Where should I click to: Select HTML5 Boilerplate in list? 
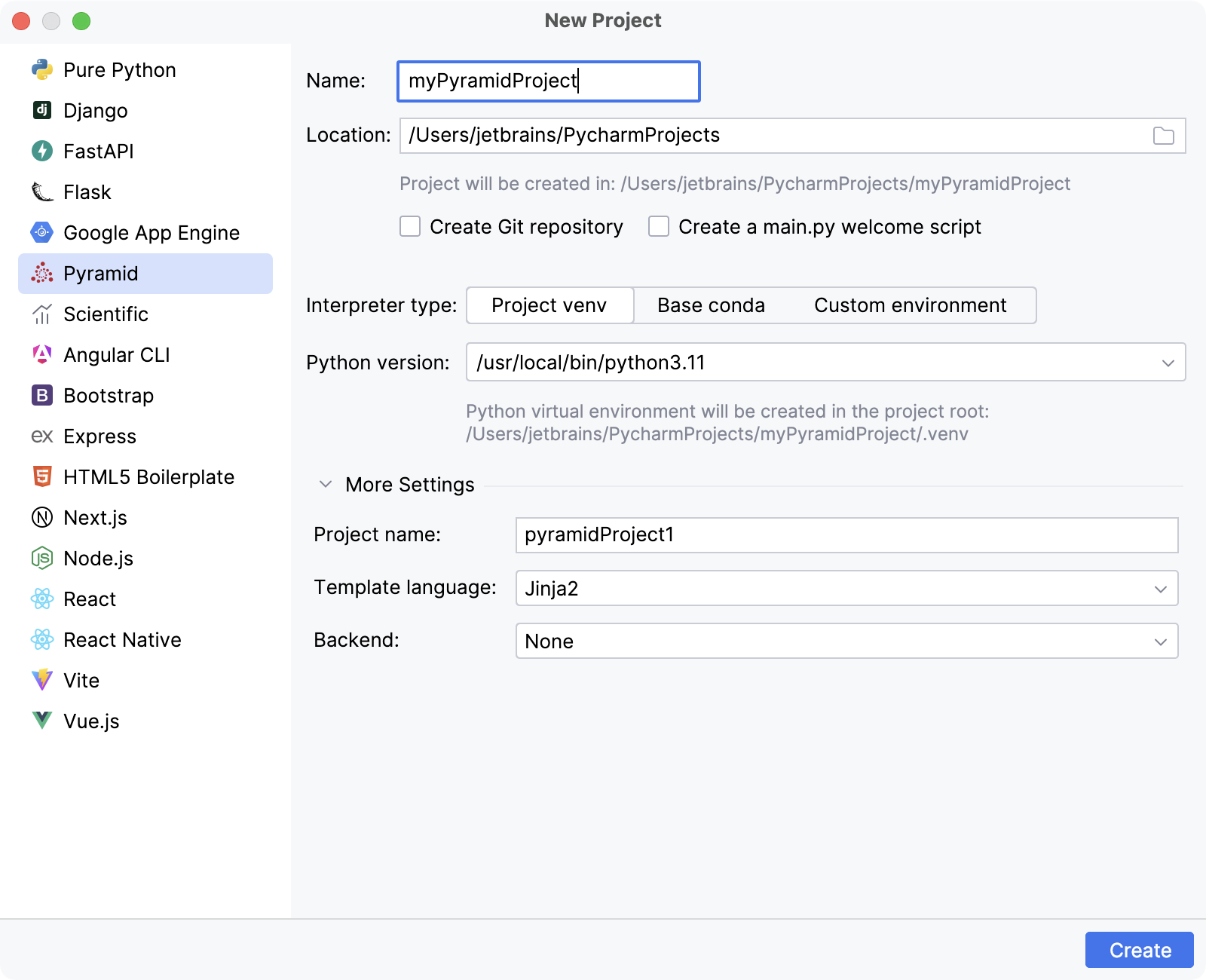click(x=145, y=477)
